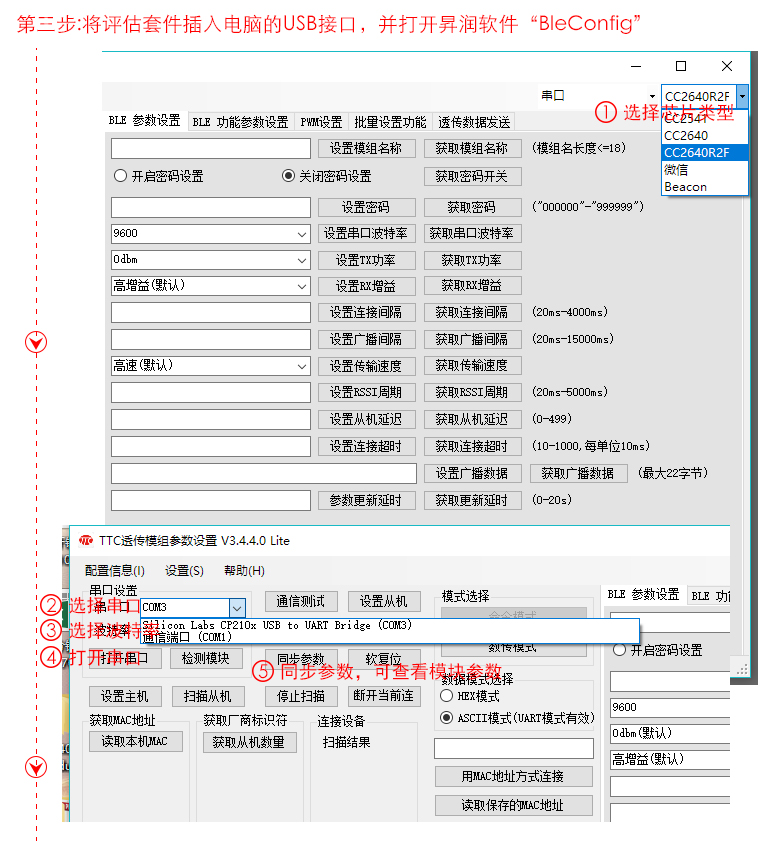Click 获取串口波特率 button
780x841 pixels.
(x=473, y=234)
